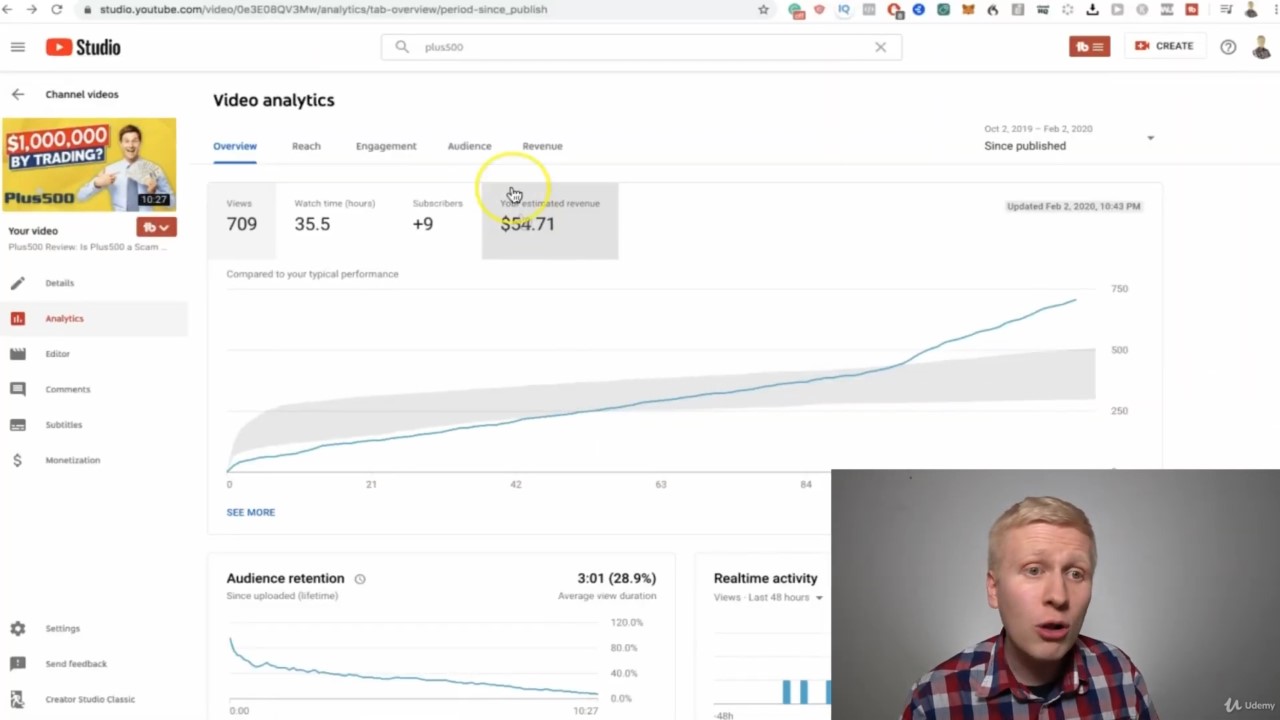Viewport: 1280px width, 720px height.
Task: Click Compared to your typical performance text
Action: click(x=312, y=274)
